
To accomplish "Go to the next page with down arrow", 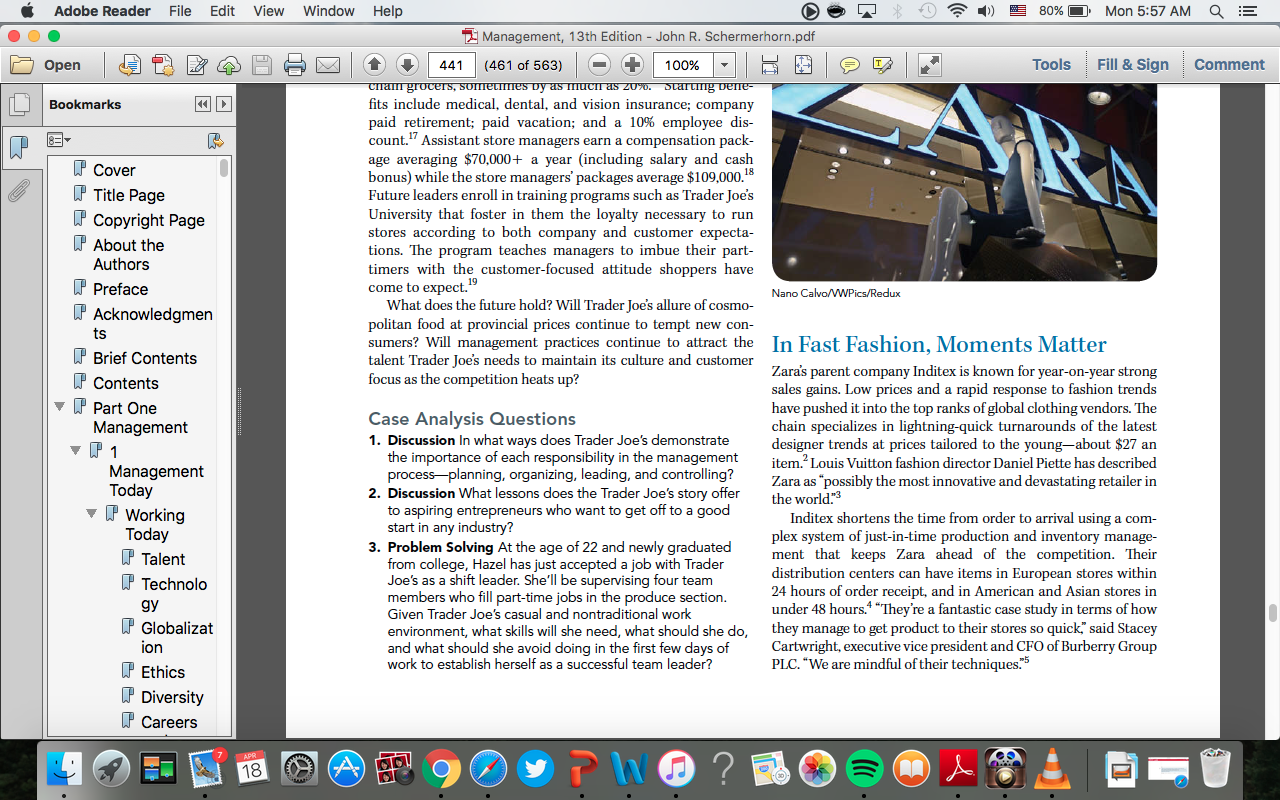I will [x=407, y=65].
